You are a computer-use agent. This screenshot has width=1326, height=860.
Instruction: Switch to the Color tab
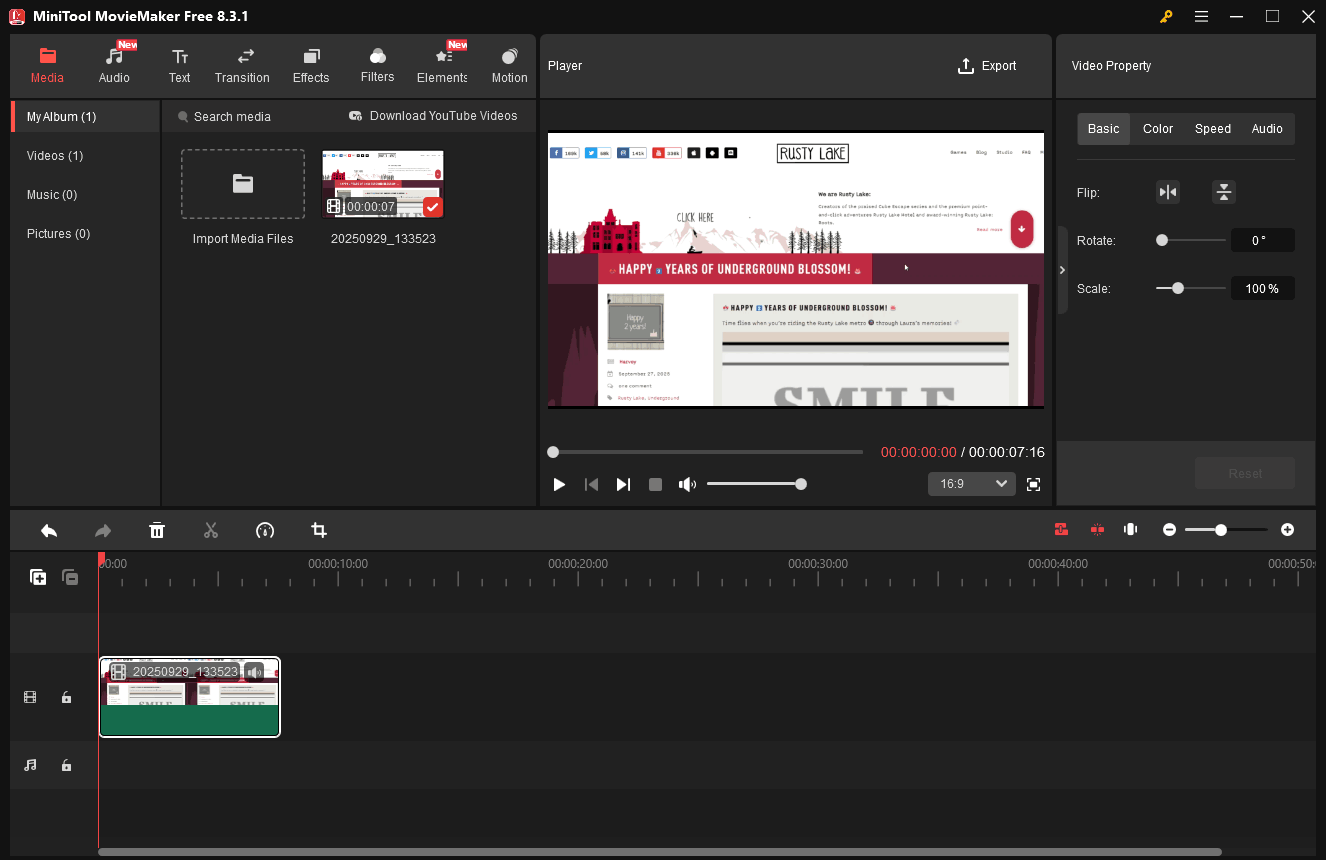[x=1158, y=129]
